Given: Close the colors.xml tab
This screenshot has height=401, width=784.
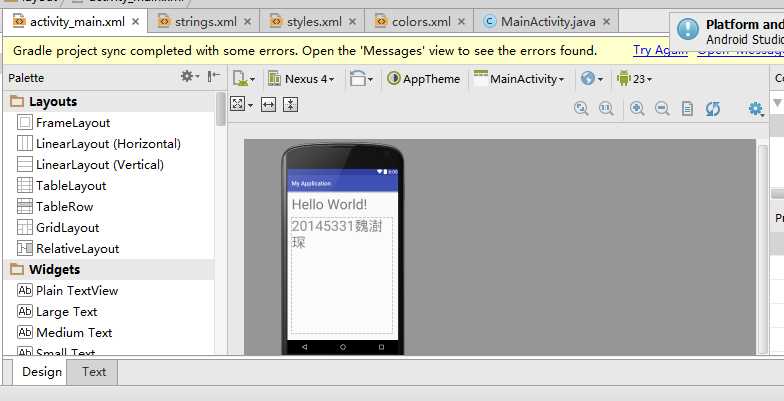Looking at the screenshot, I should click(462, 22).
